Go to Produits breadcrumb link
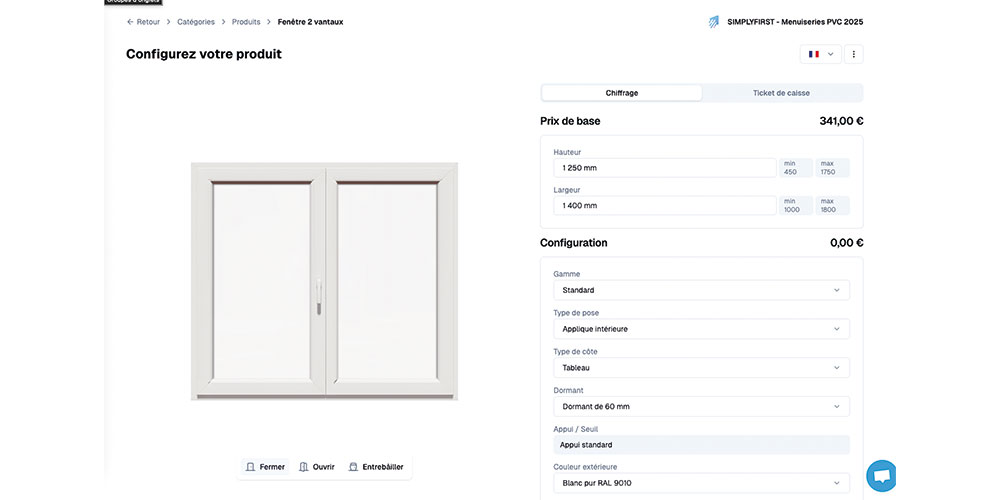This screenshot has height=500, width=1000. coord(246,22)
